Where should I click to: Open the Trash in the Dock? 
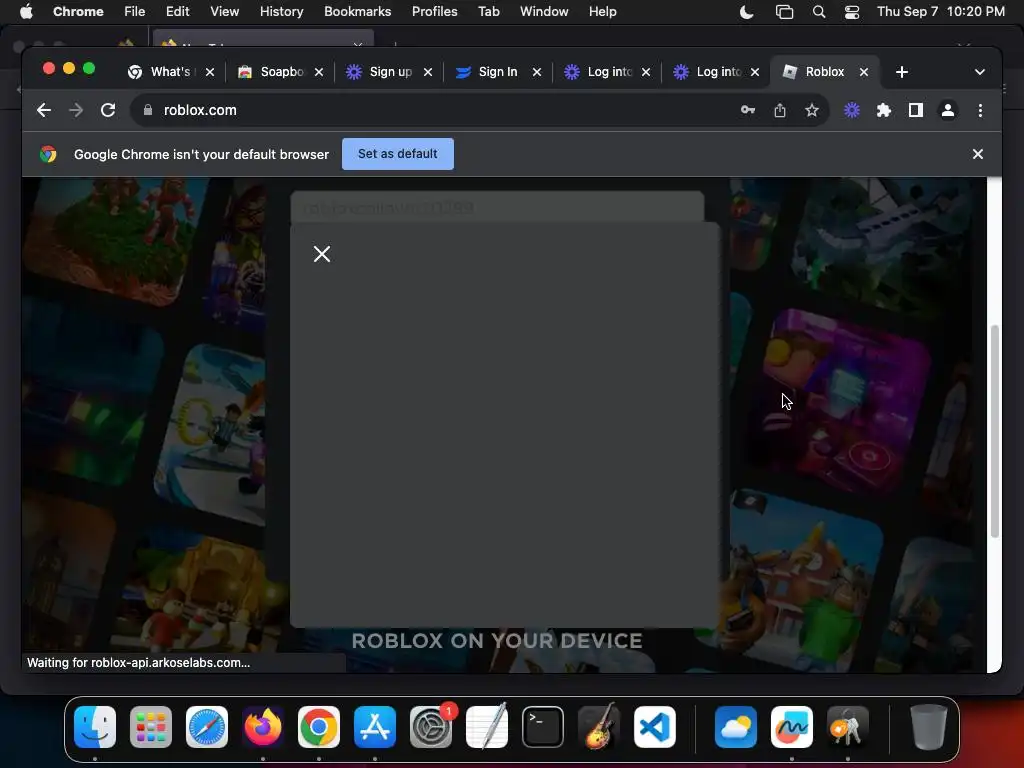click(x=928, y=727)
